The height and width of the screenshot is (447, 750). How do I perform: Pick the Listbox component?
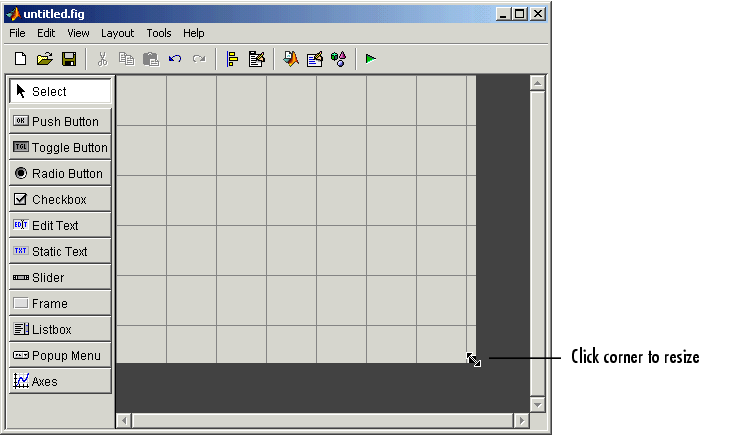point(60,329)
